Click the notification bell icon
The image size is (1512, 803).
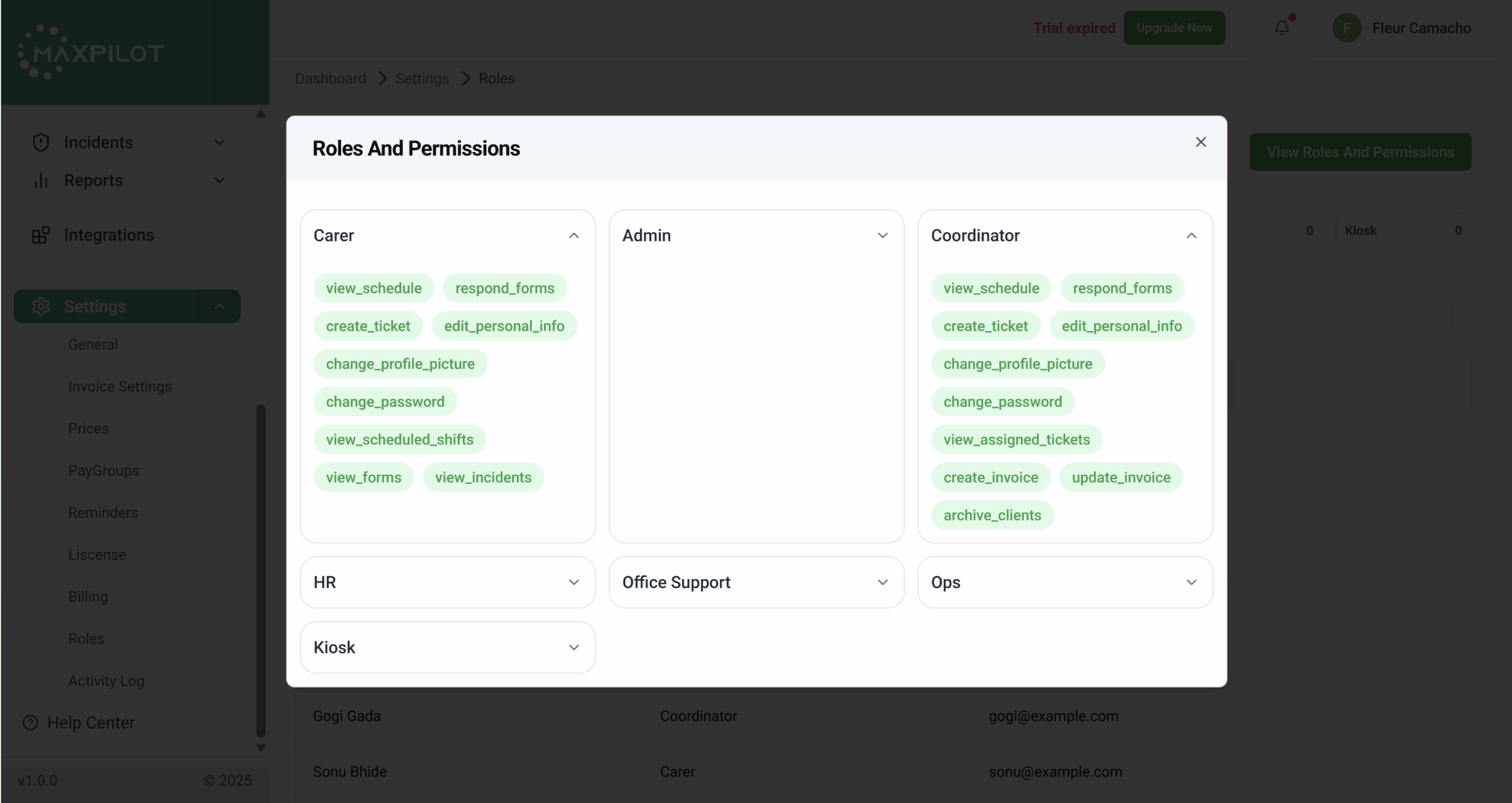pos(1281,28)
